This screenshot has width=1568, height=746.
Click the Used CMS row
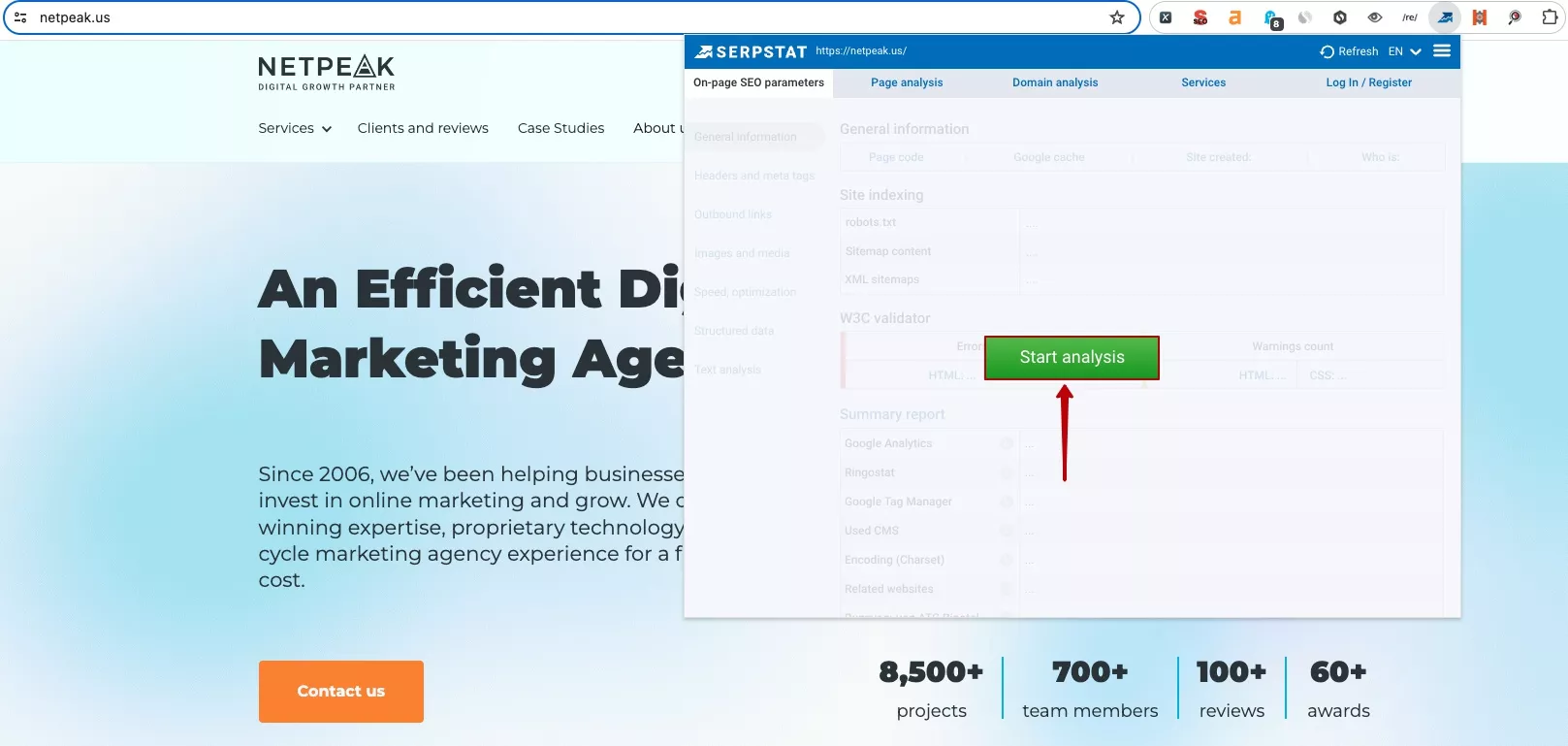[1141, 531]
